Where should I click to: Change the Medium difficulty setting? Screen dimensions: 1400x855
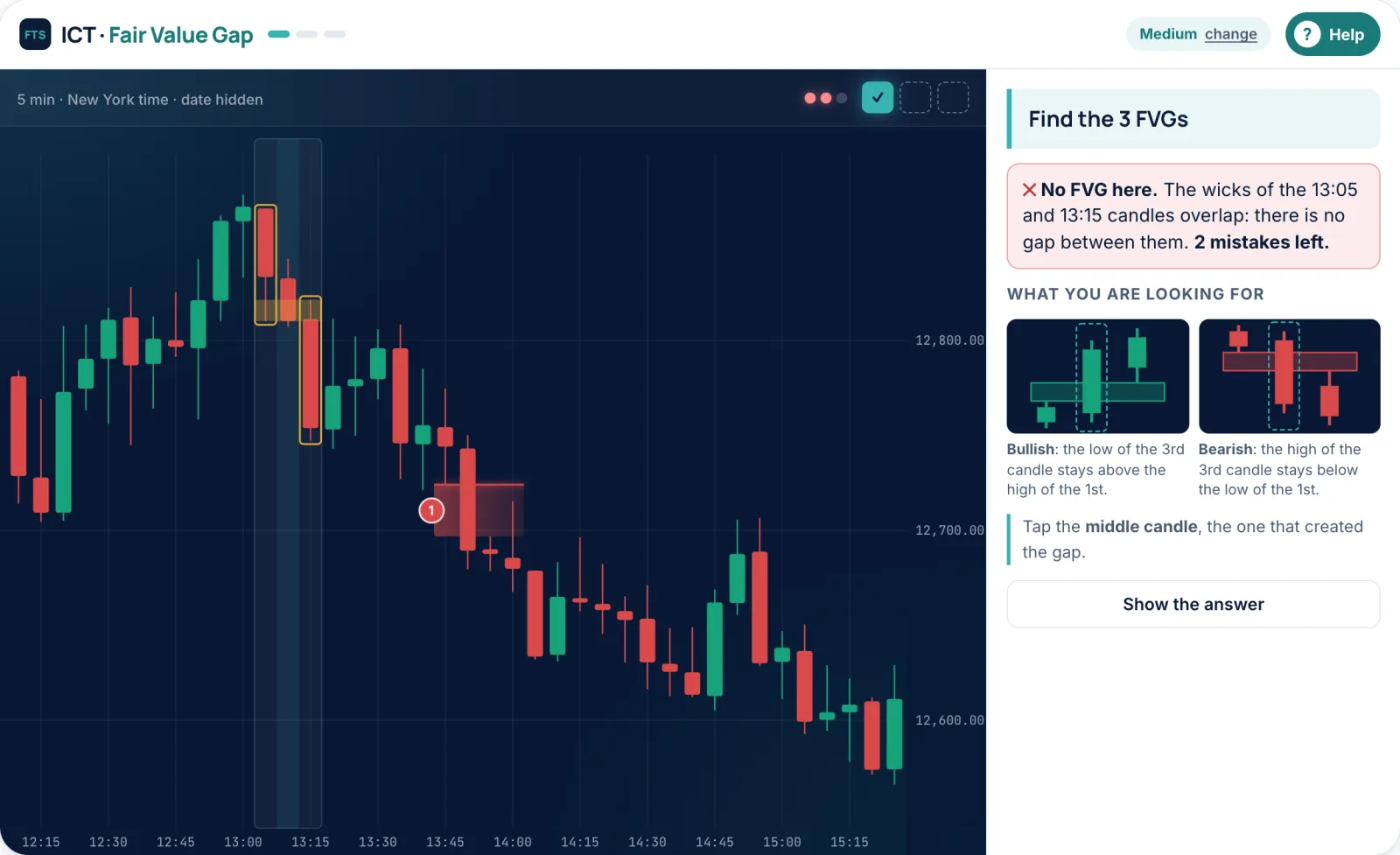pos(1198,34)
